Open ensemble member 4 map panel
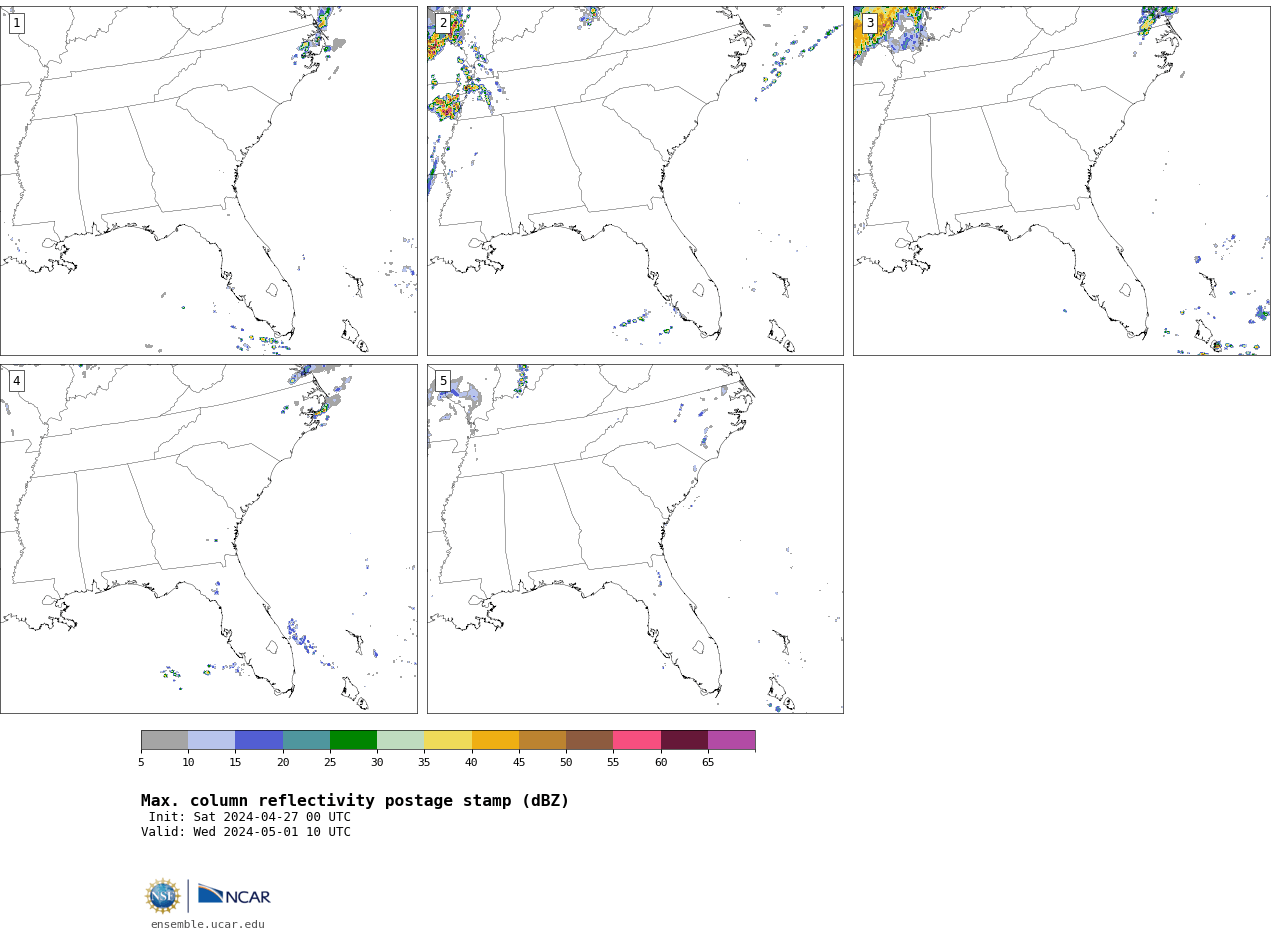The width and height of the screenshot is (1280, 936). pyautogui.click(x=208, y=539)
